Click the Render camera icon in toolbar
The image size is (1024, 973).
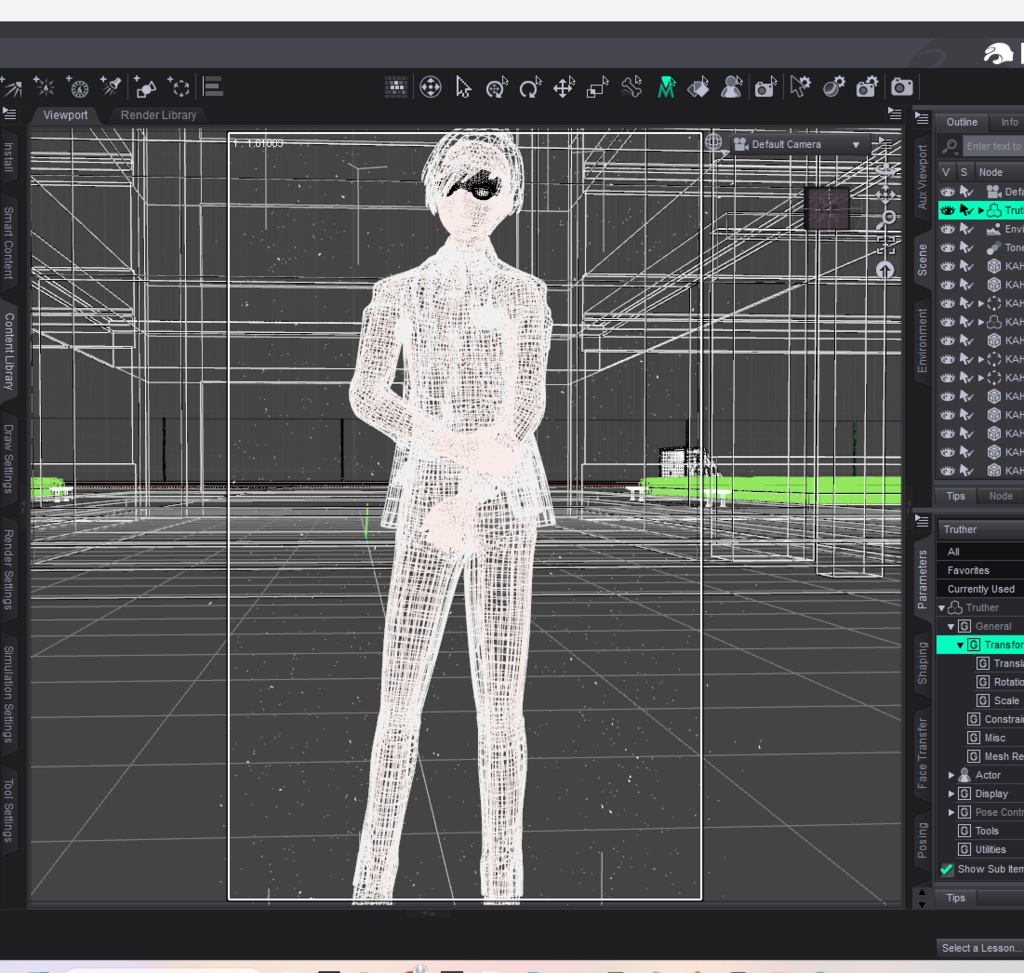[902, 87]
